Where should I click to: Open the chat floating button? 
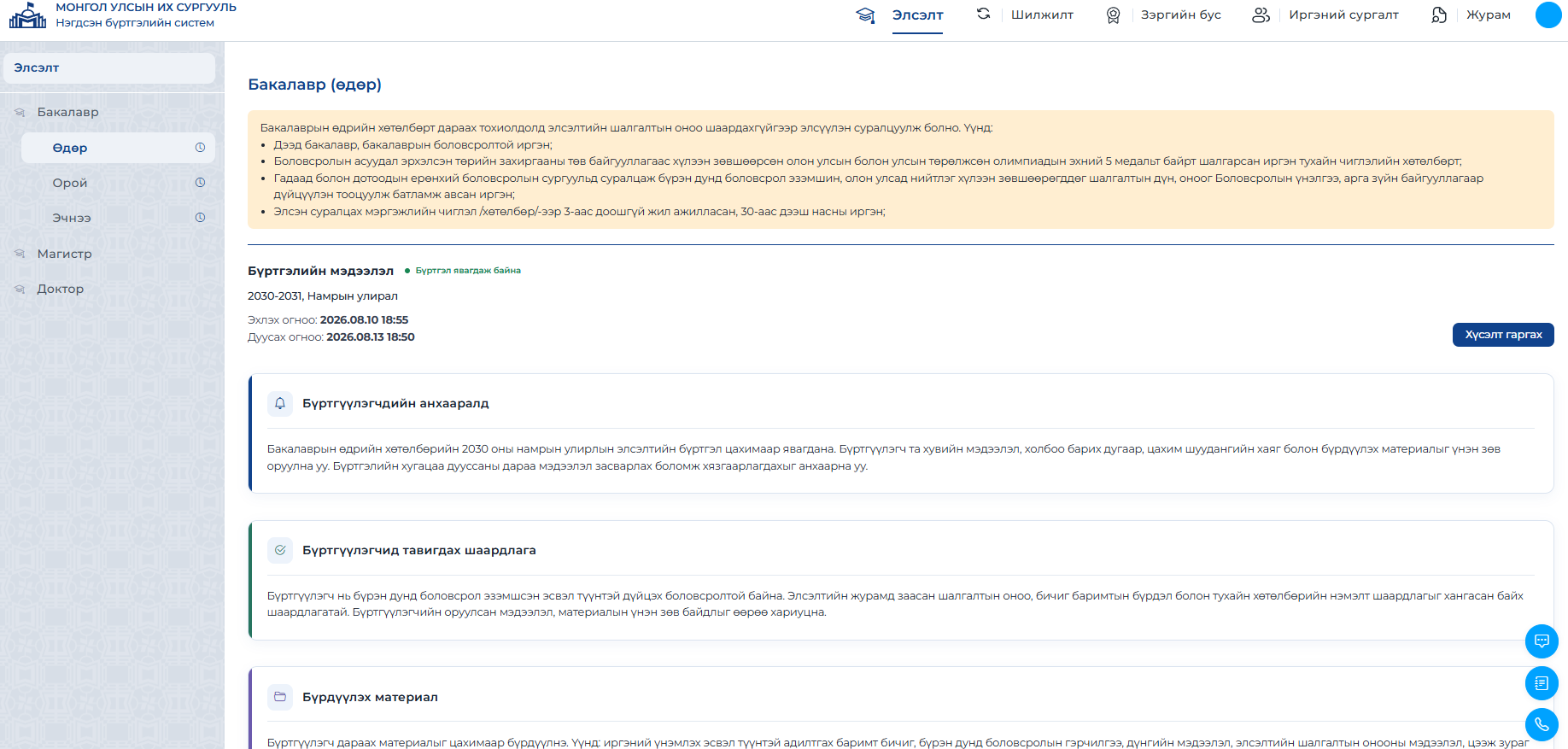(1542, 641)
